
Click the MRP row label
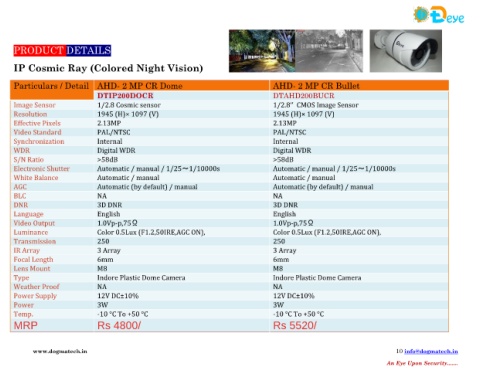click(26, 325)
